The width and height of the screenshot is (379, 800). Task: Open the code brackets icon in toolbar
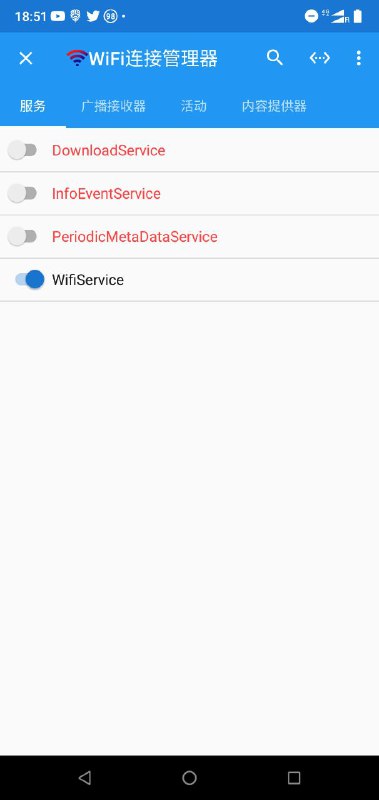[319, 58]
